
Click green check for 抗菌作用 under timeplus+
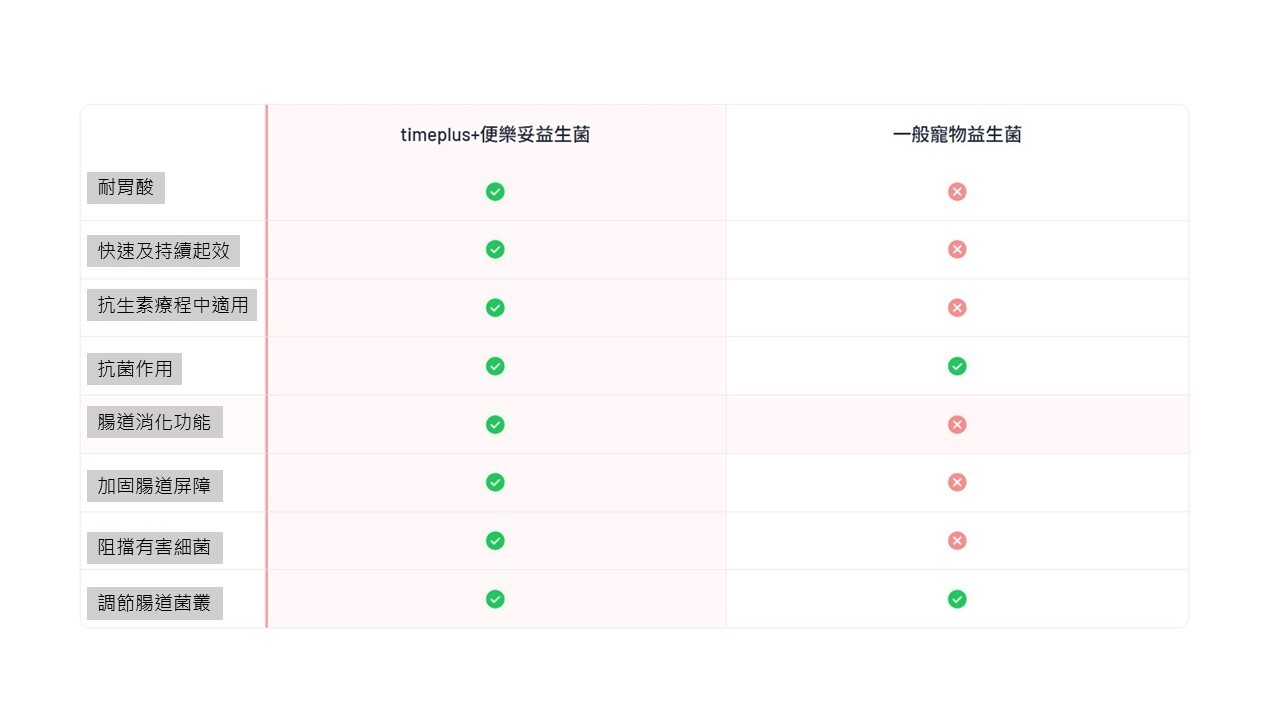[x=495, y=367]
